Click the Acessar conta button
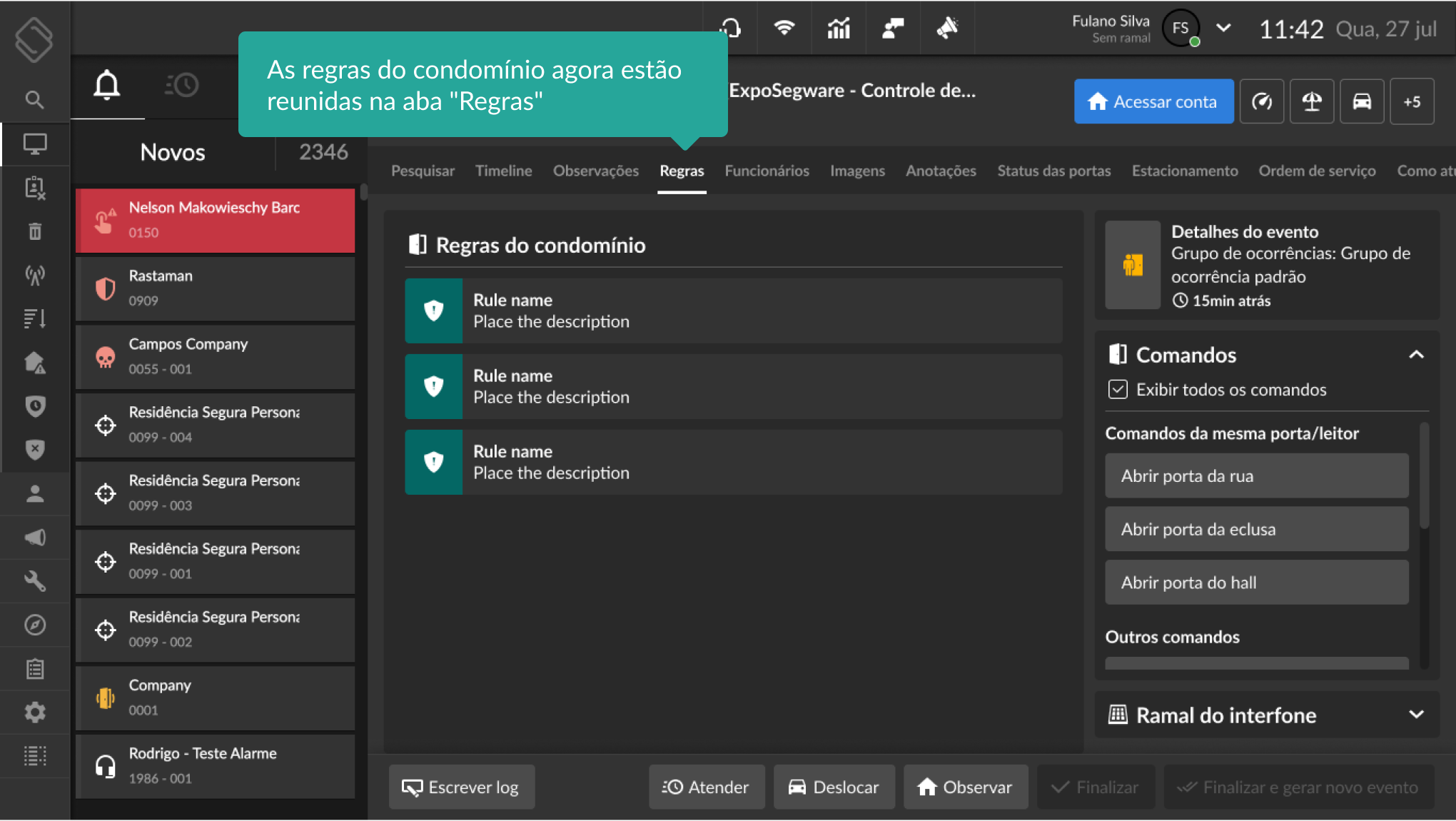 tap(1153, 101)
